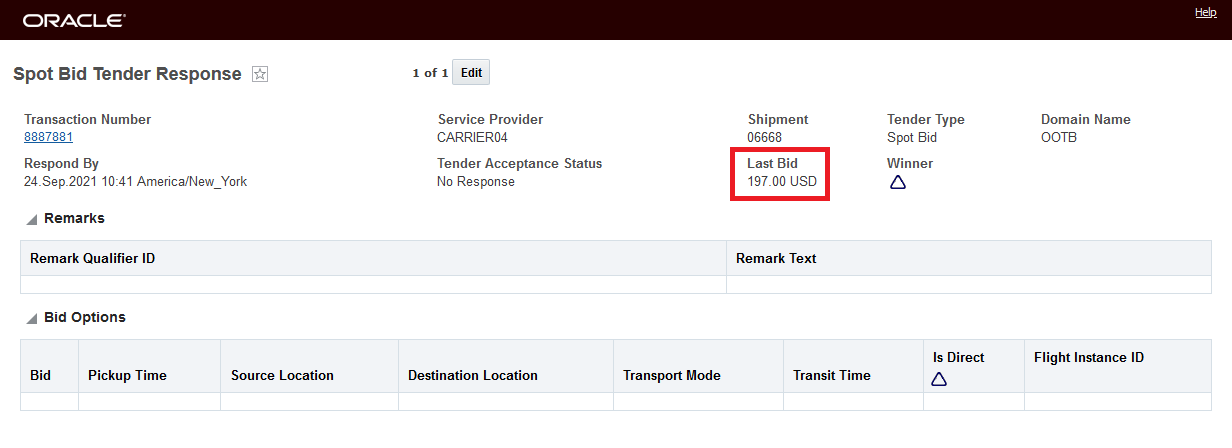Click the Transit Time column header

click(x=831, y=375)
